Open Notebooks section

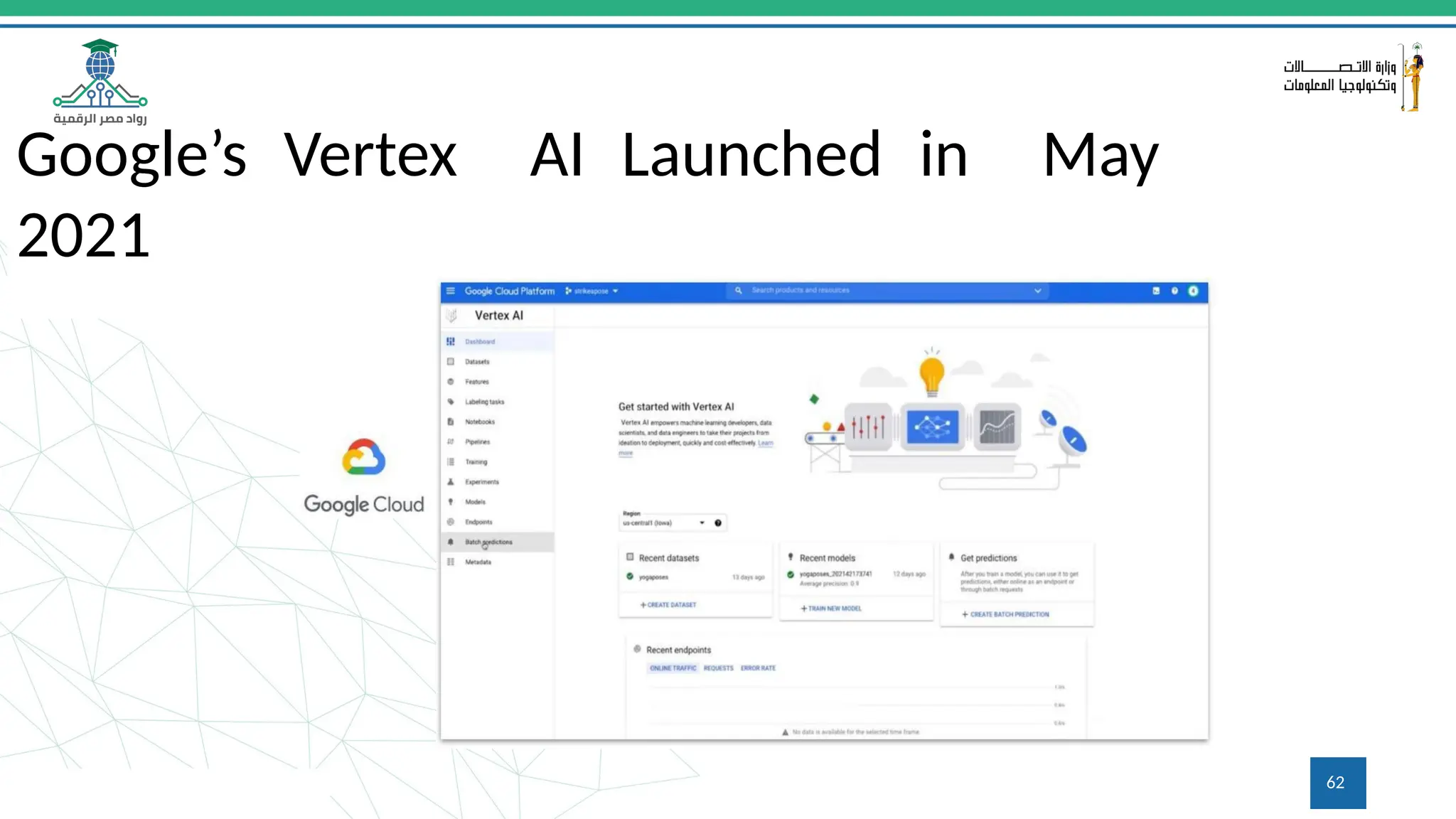[498, 422]
